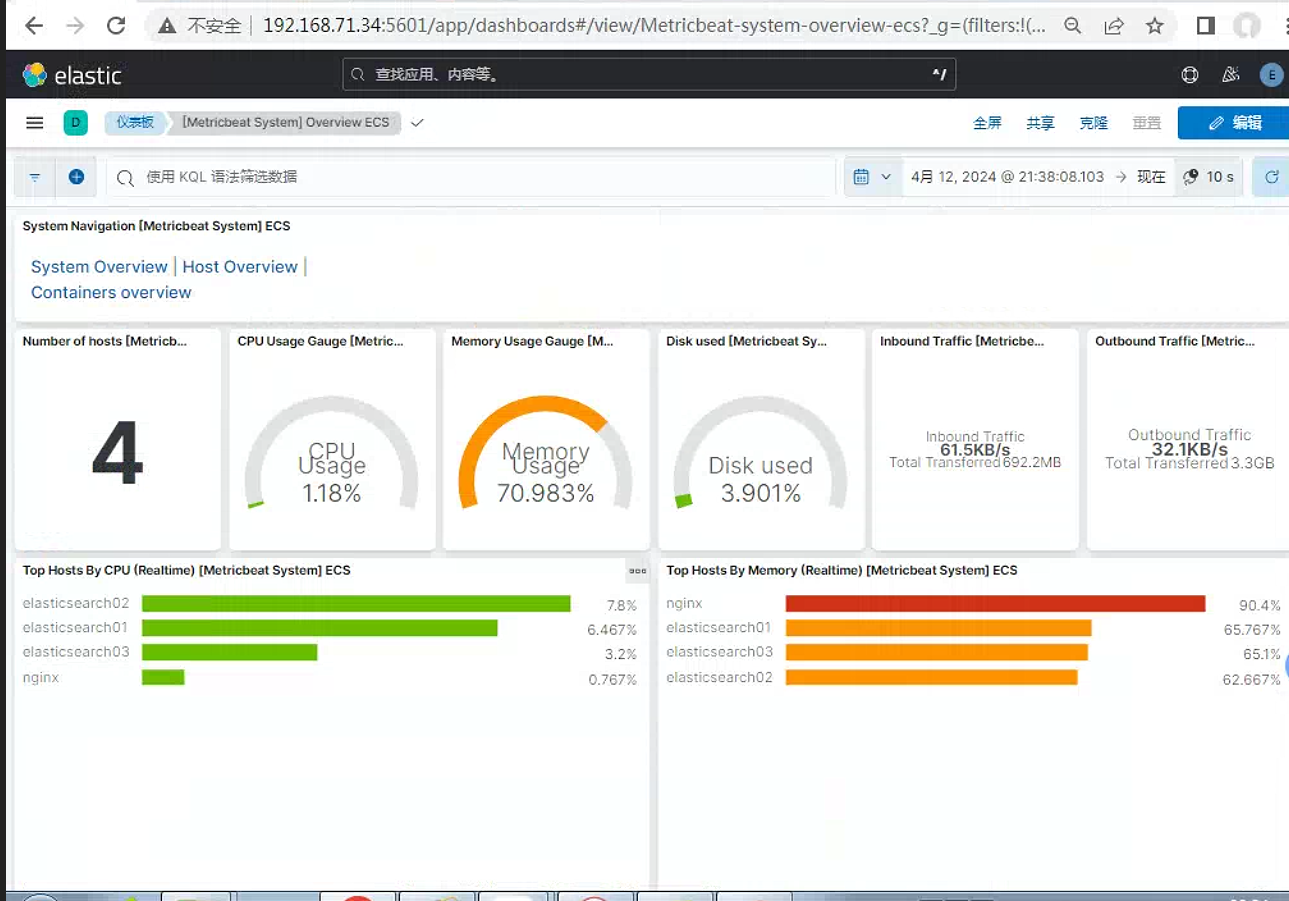Image resolution: width=1289 pixels, height=901 pixels.
Task: Click the add filter plus icon
Action: tap(76, 177)
